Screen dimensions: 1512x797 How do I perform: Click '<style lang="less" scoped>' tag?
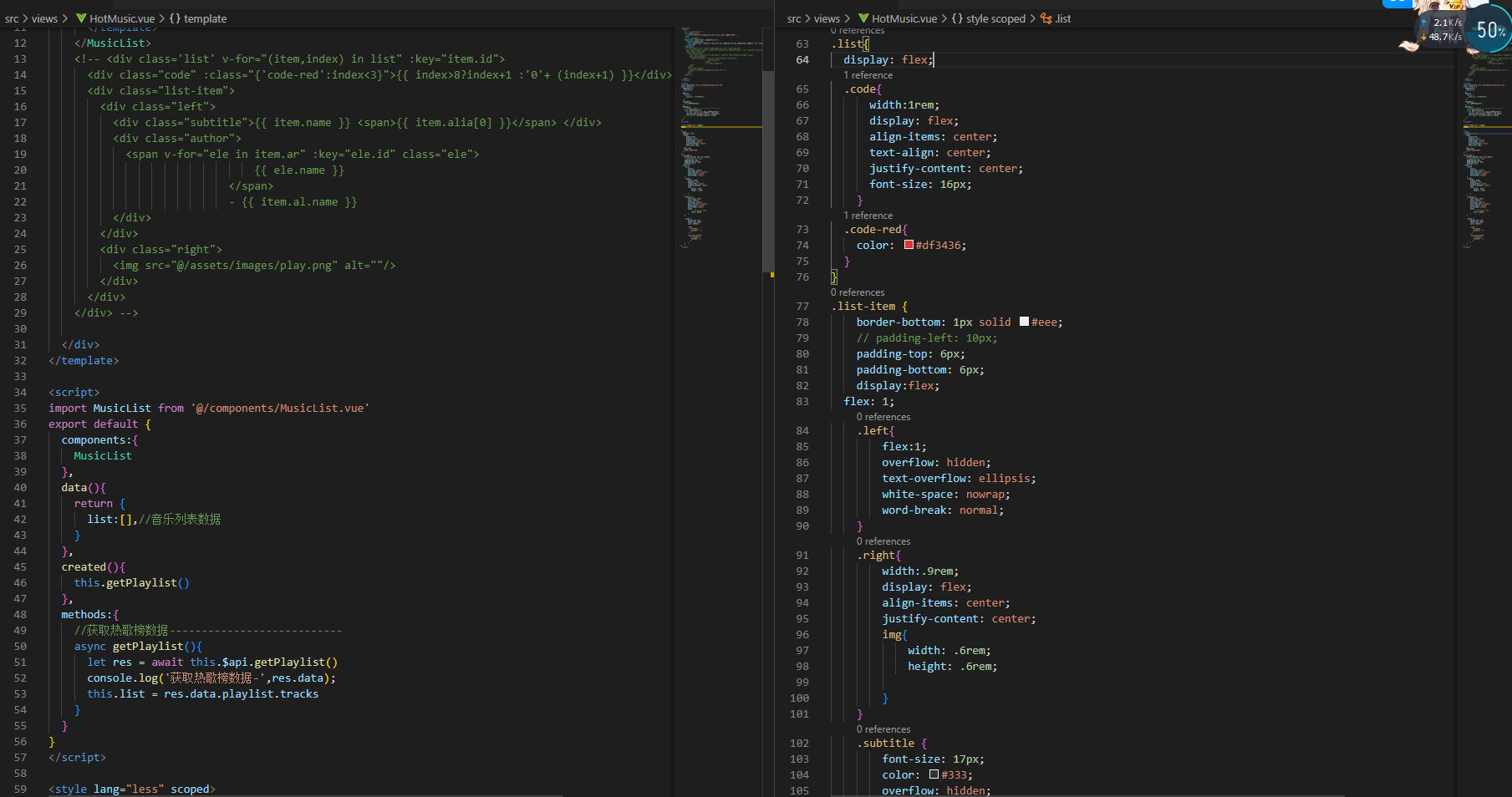click(132, 789)
